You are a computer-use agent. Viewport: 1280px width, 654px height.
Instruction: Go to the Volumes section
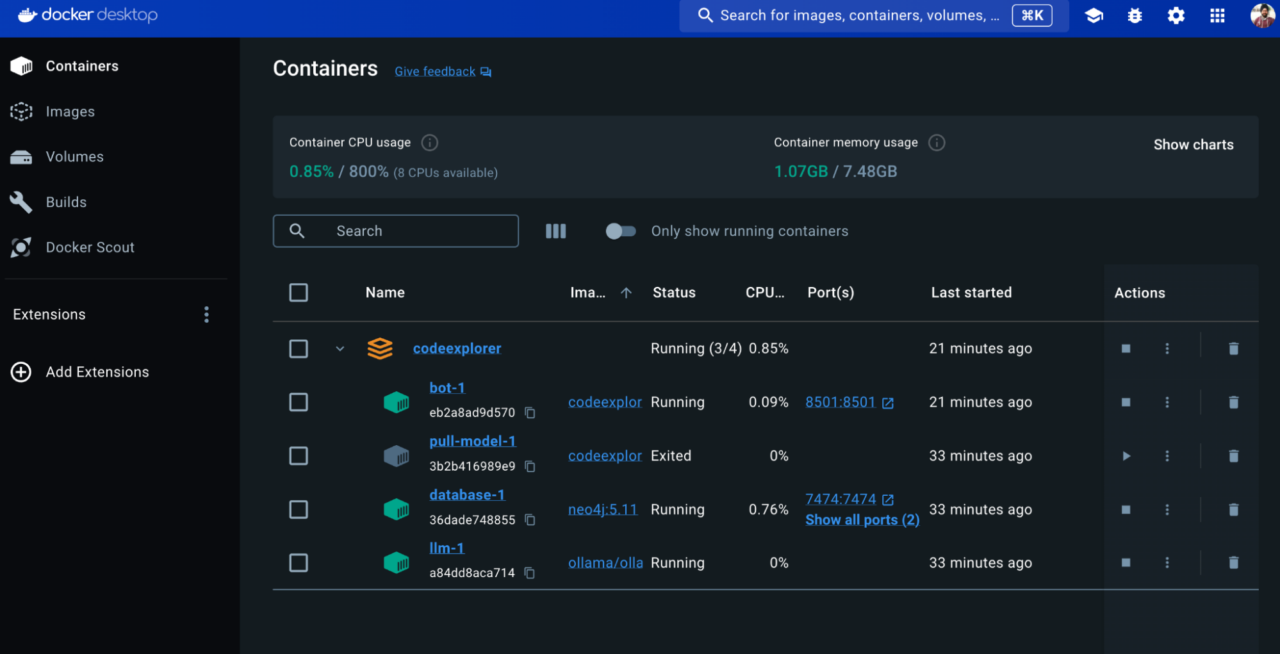73,156
